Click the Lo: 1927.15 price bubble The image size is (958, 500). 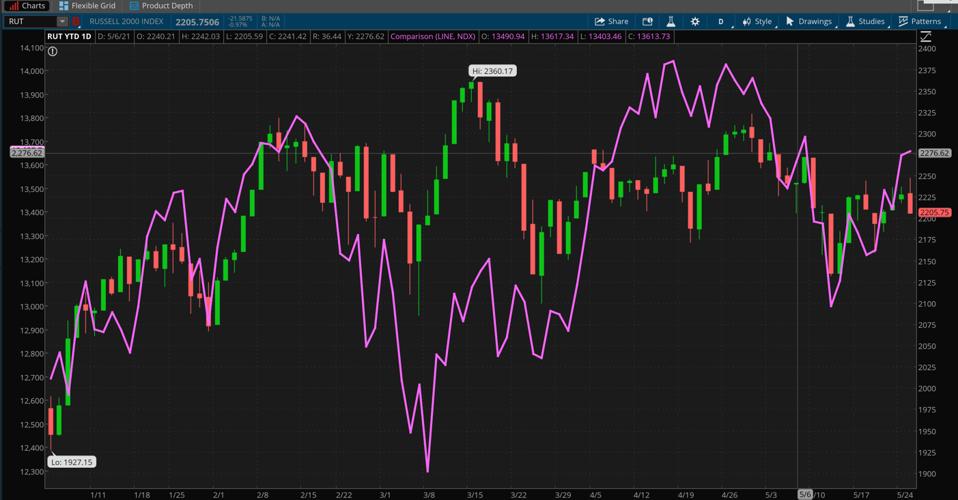(x=72, y=462)
